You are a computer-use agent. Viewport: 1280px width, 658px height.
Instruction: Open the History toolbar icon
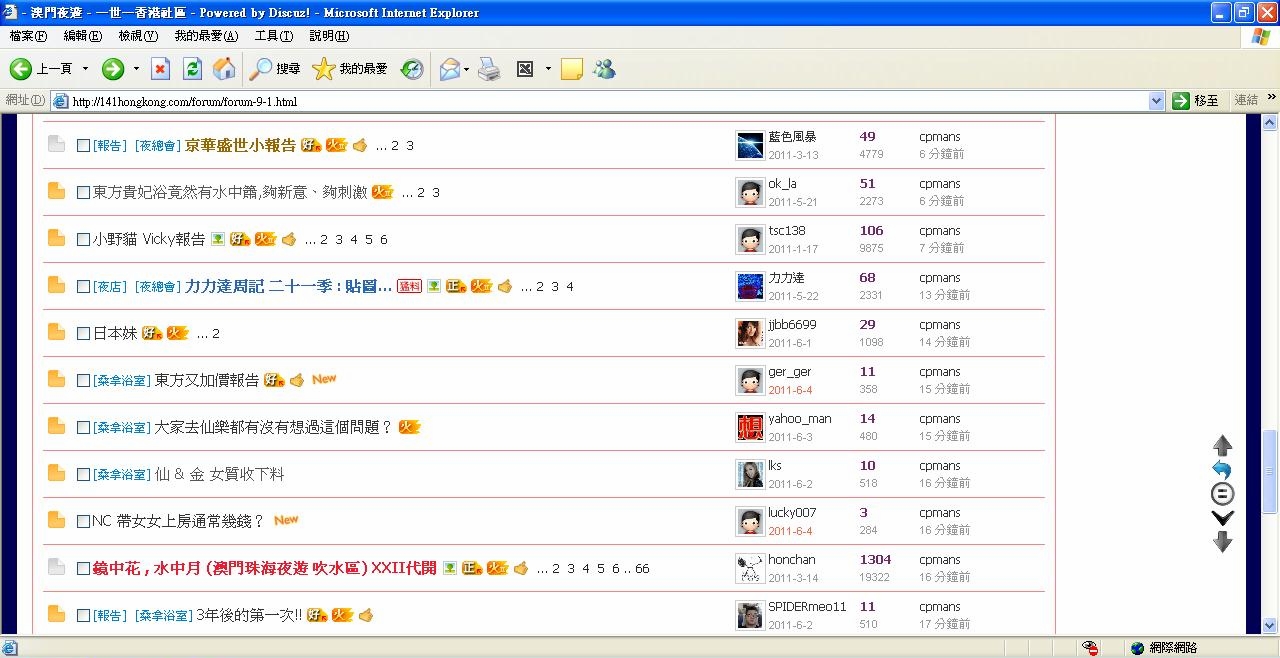point(412,69)
